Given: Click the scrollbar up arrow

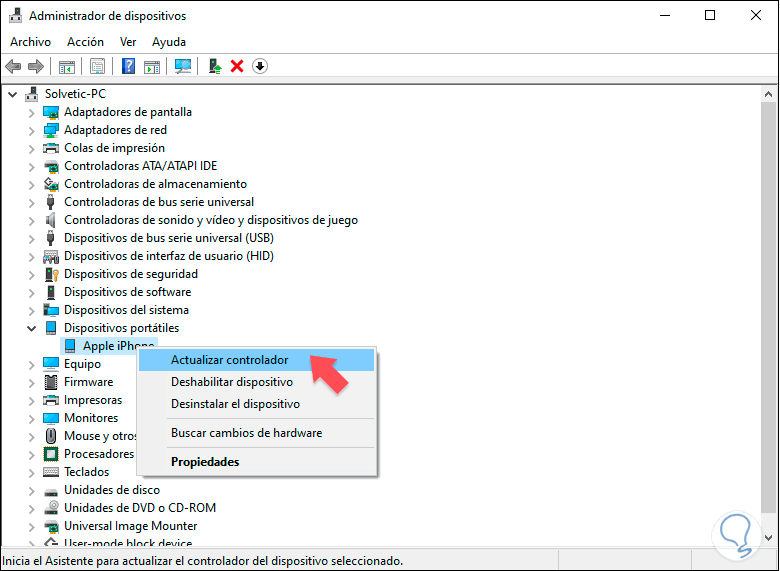Looking at the screenshot, I should point(769,94).
